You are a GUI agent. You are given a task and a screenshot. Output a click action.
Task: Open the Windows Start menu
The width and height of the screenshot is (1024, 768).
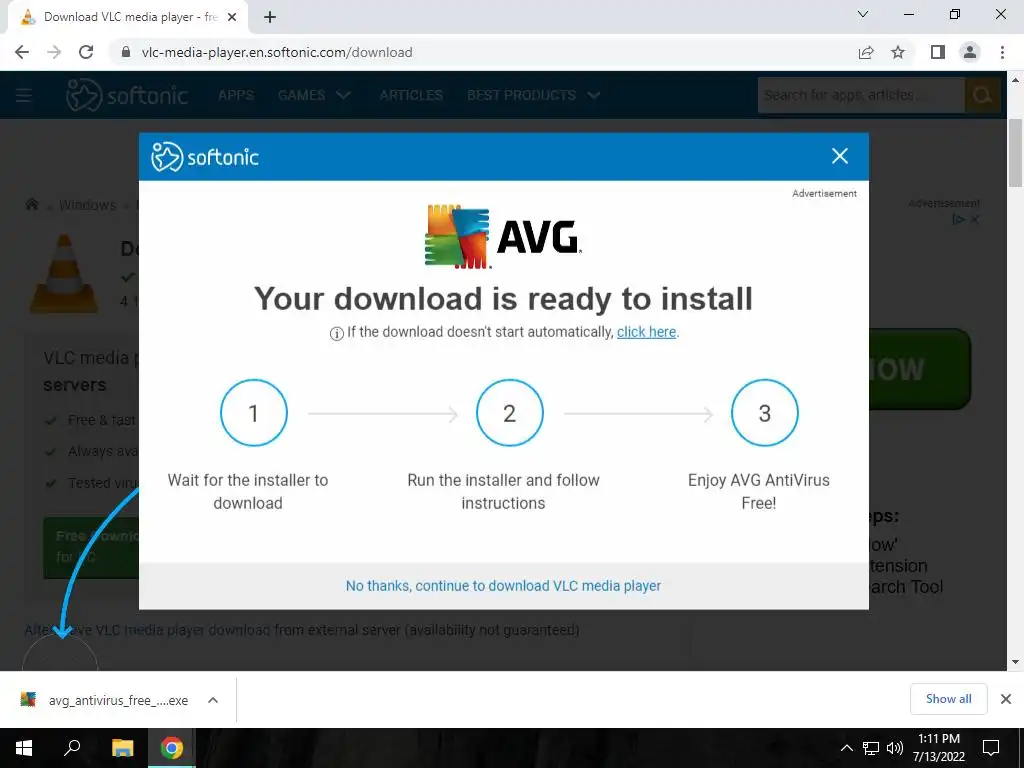point(24,748)
